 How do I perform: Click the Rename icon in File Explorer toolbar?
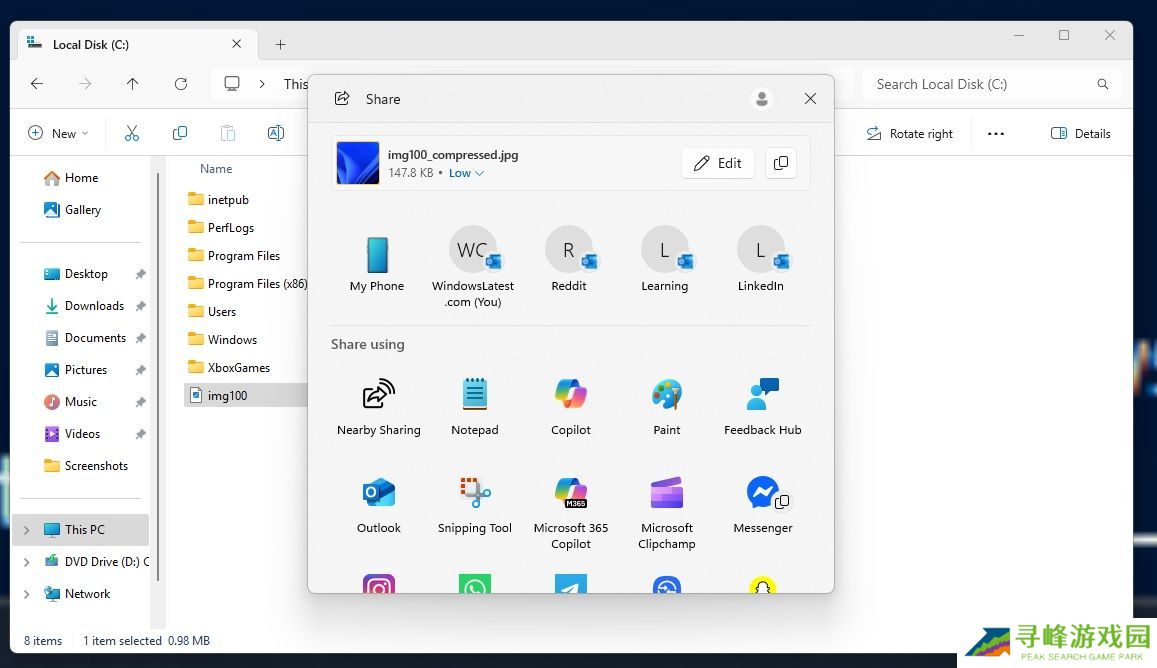coord(275,133)
